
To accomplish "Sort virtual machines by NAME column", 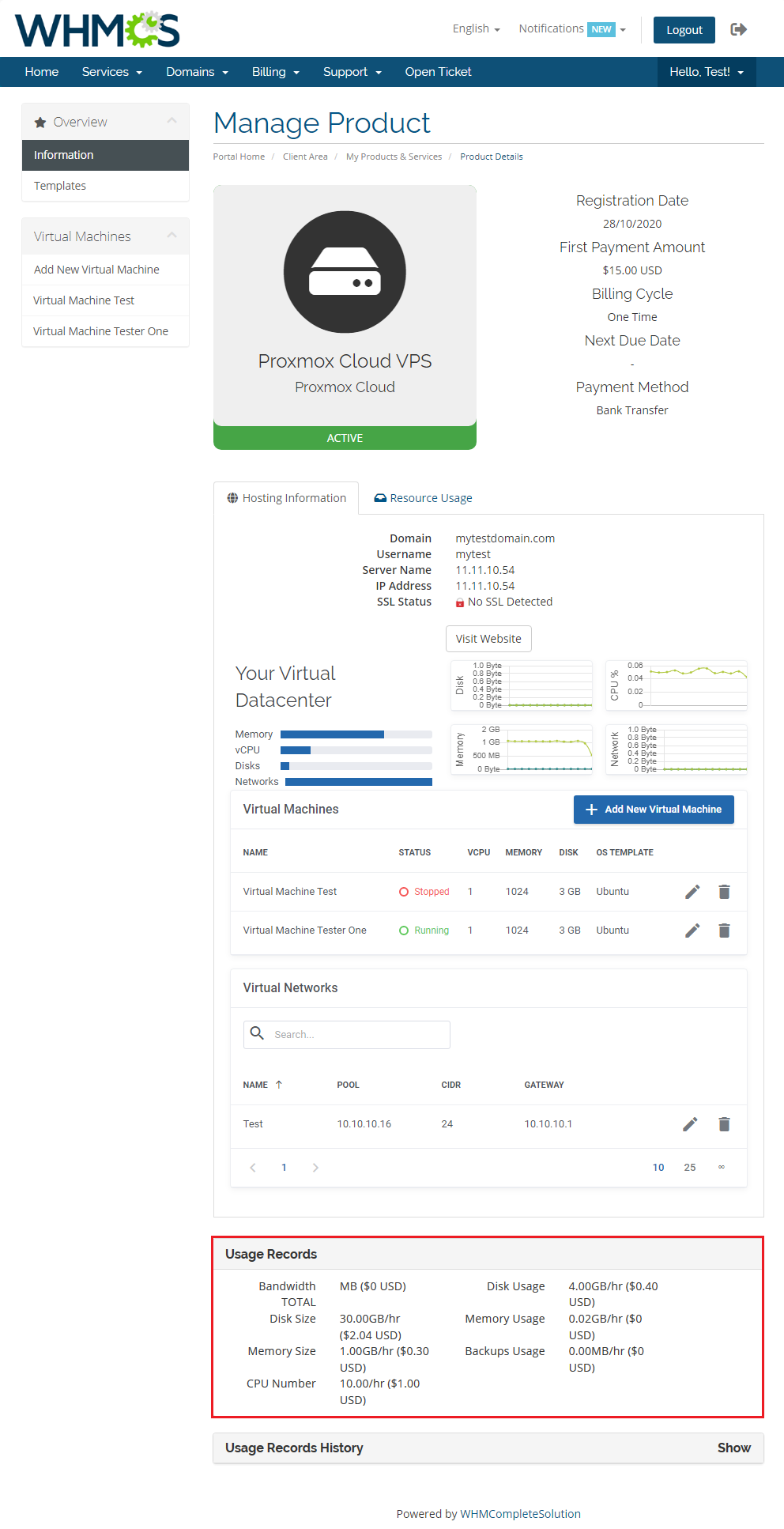I will [255, 852].
